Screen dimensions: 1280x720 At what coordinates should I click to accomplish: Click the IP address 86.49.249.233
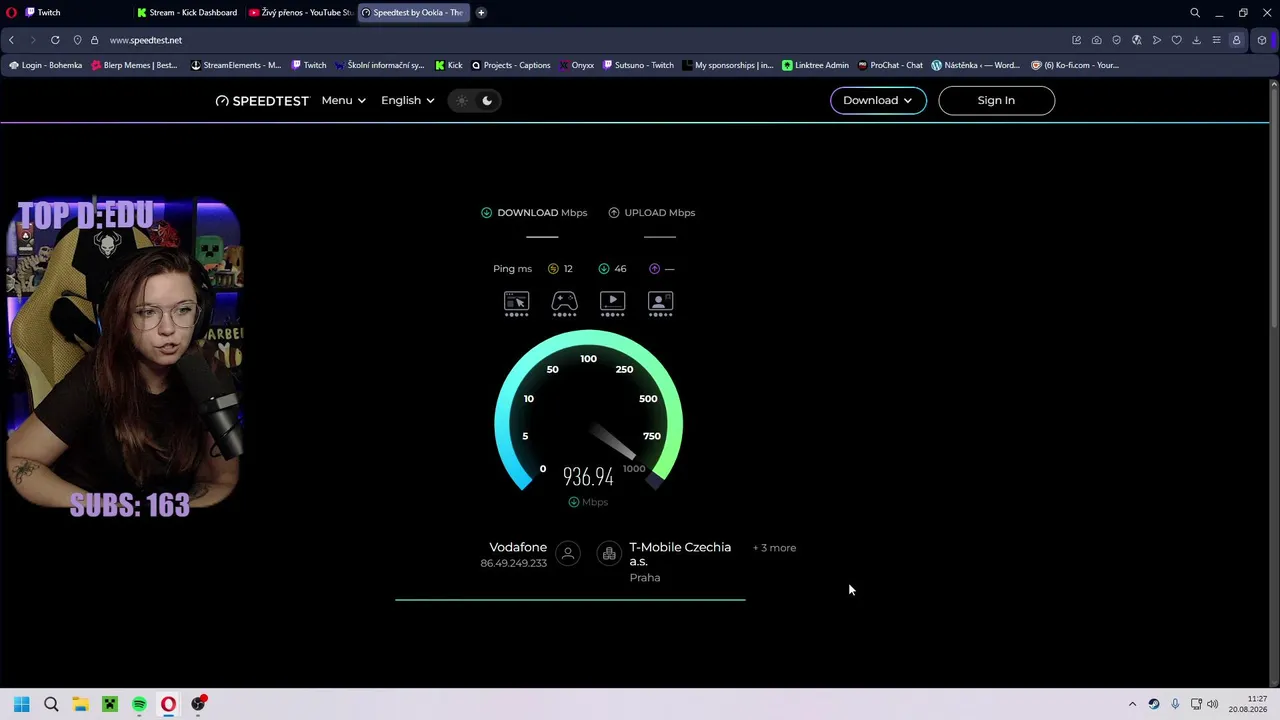click(x=513, y=563)
